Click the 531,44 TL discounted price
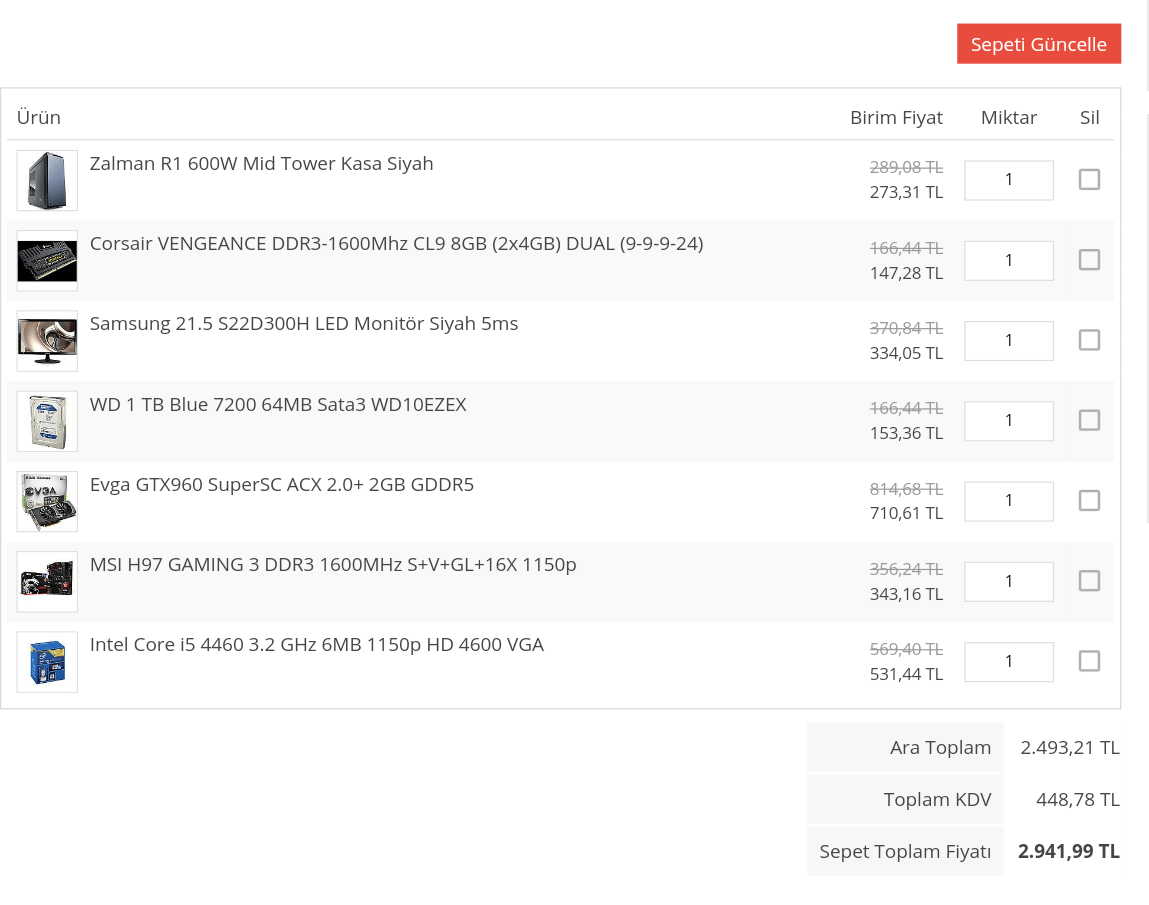The height and width of the screenshot is (905, 1149). pyautogui.click(x=906, y=673)
